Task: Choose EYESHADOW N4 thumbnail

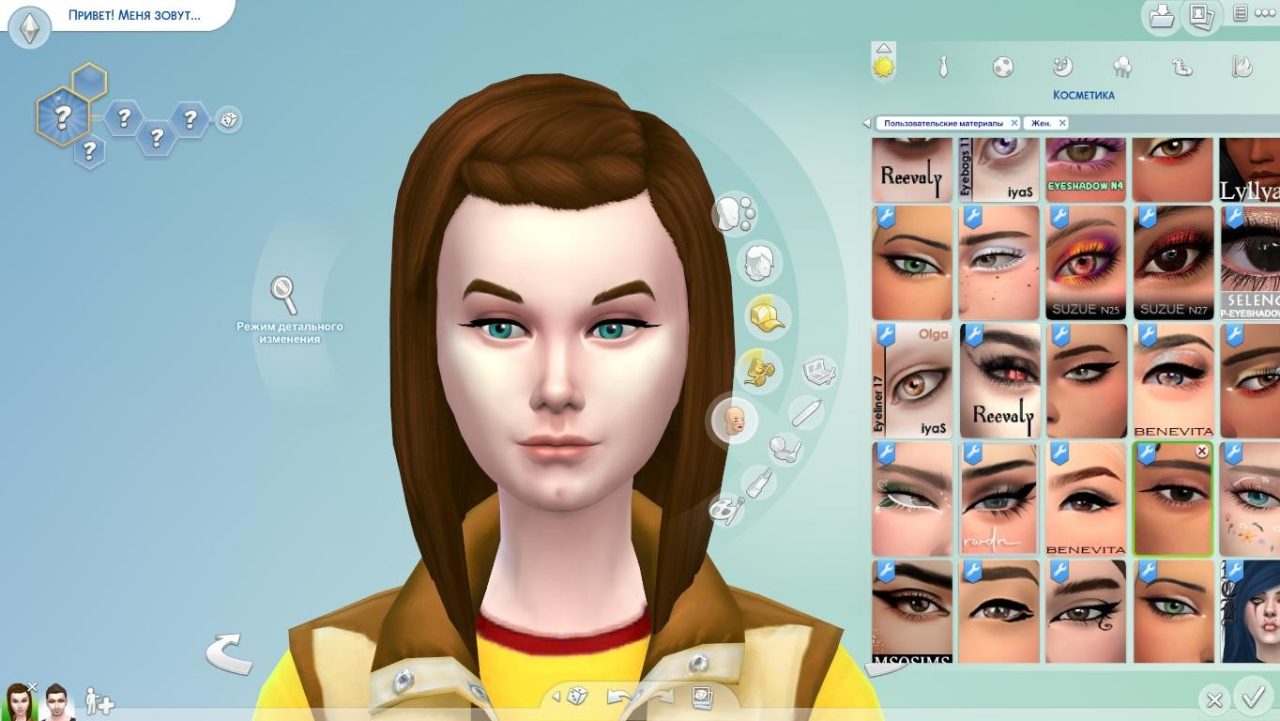Action: click(x=1085, y=170)
